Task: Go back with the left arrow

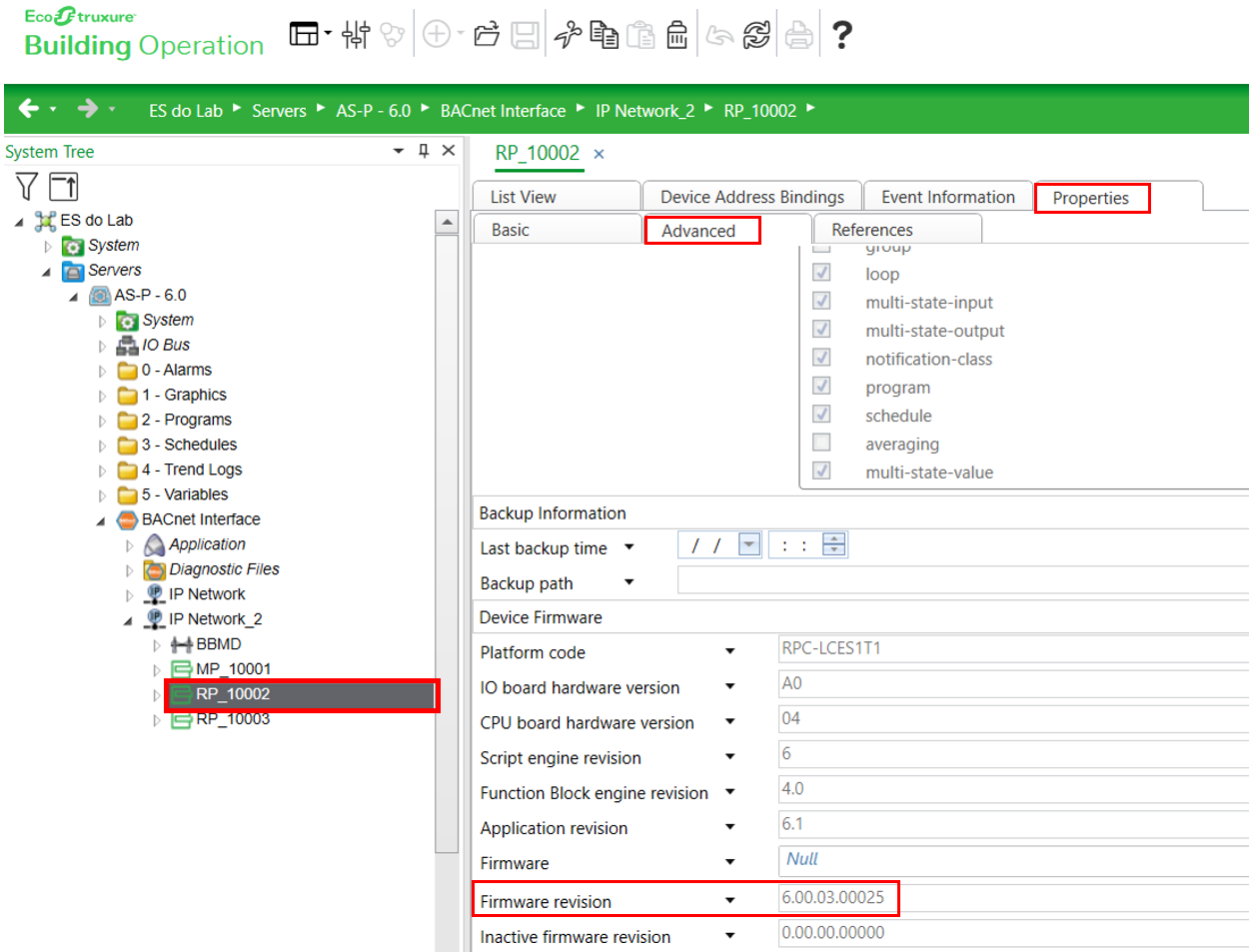Action: click(29, 108)
